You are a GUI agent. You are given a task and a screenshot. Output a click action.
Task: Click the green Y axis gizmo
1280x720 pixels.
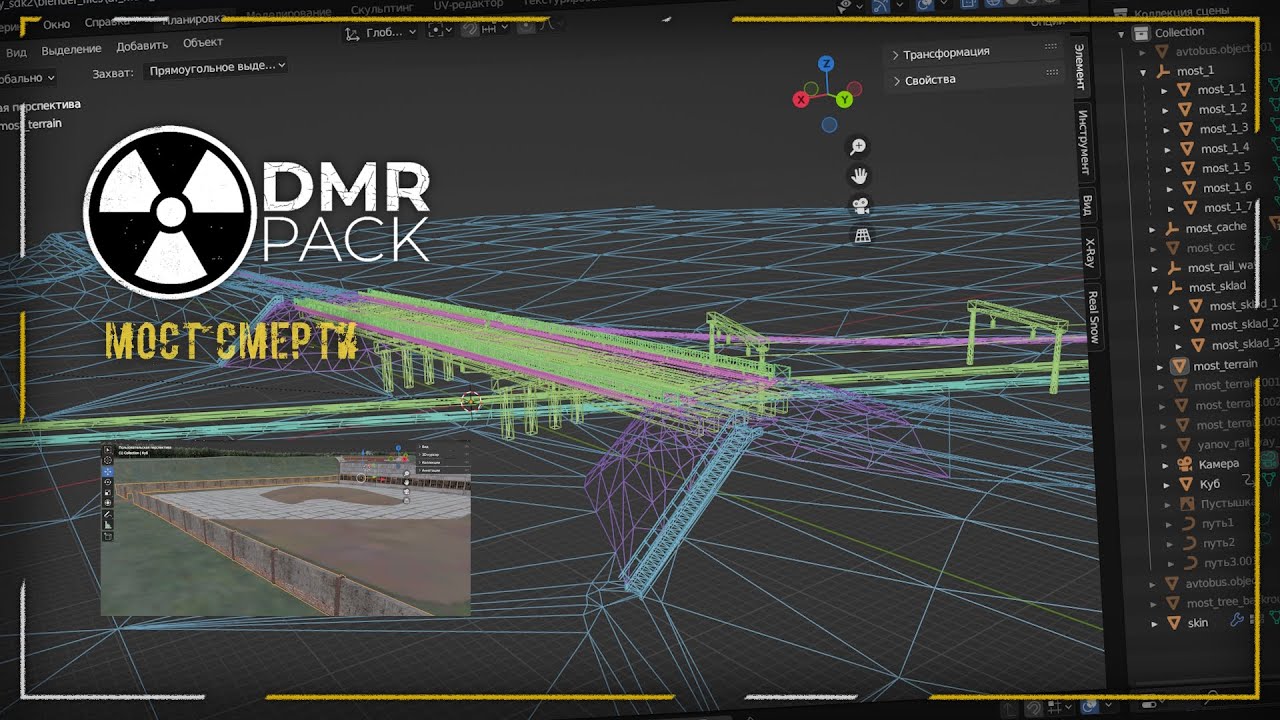point(844,99)
